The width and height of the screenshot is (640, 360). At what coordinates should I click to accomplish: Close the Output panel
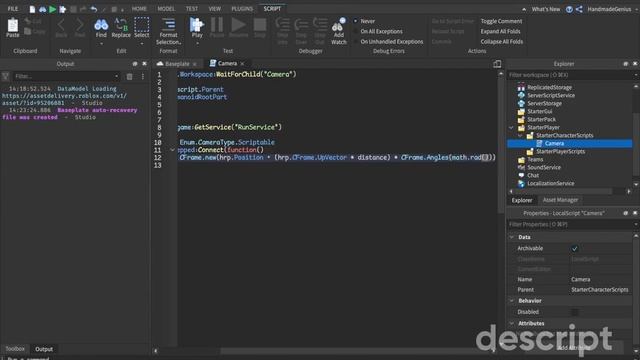click(144, 64)
